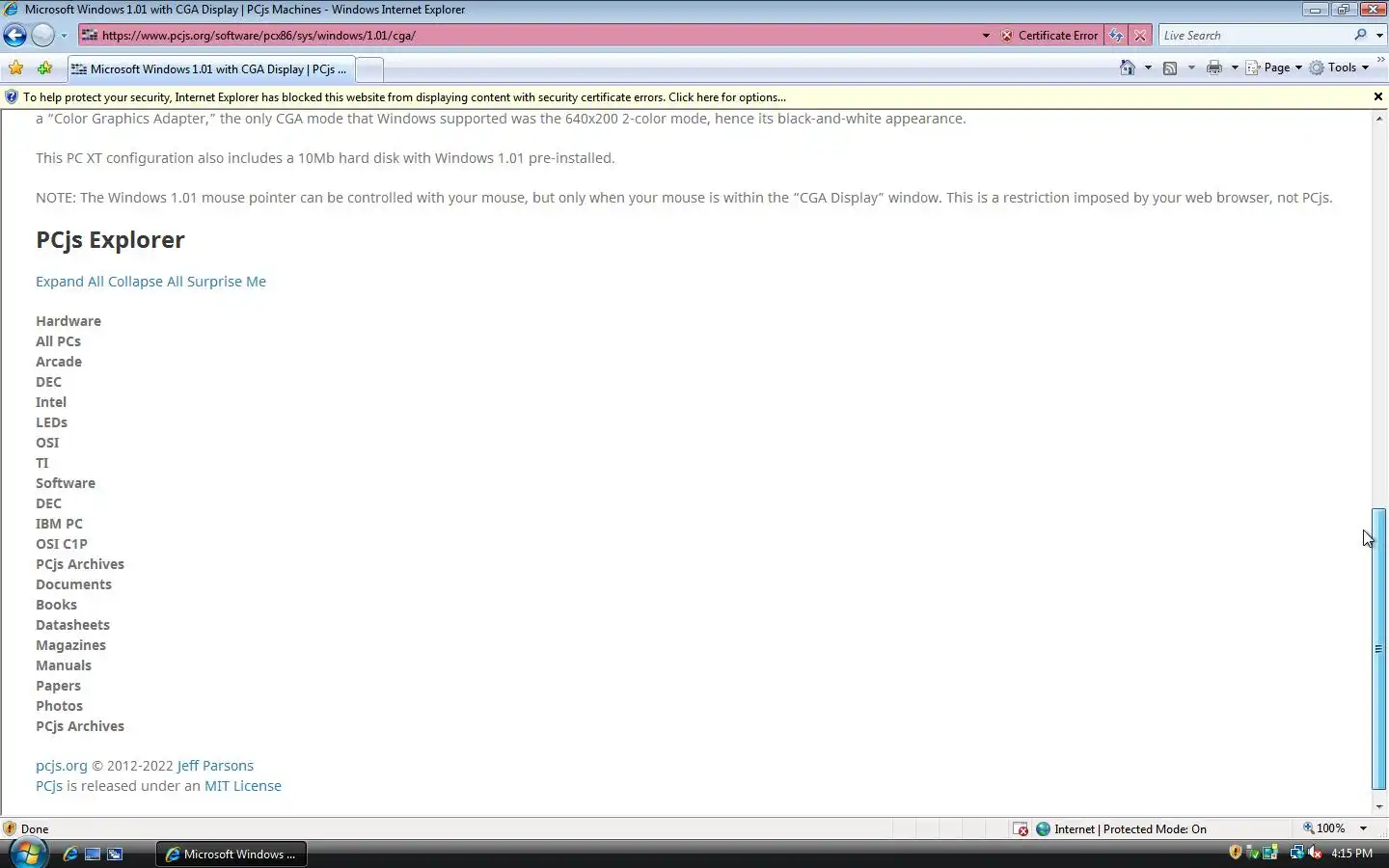Image resolution: width=1389 pixels, height=868 pixels.
Task: Click the Surprise Me link
Action: 226,282
